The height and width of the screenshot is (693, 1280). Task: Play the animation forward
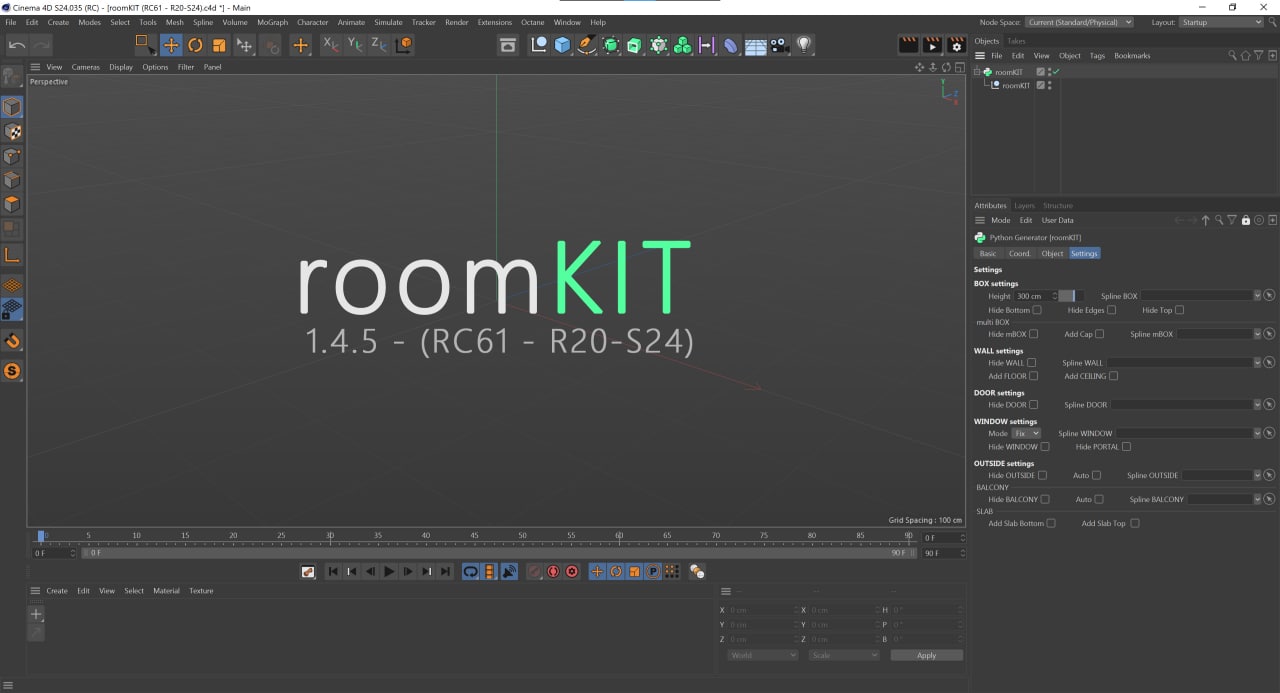pos(389,572)
